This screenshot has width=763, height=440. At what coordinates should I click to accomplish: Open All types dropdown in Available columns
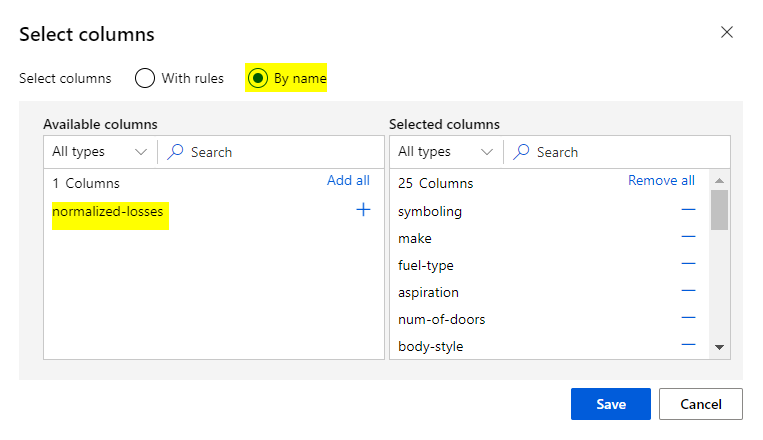click(x=99, y=152)
